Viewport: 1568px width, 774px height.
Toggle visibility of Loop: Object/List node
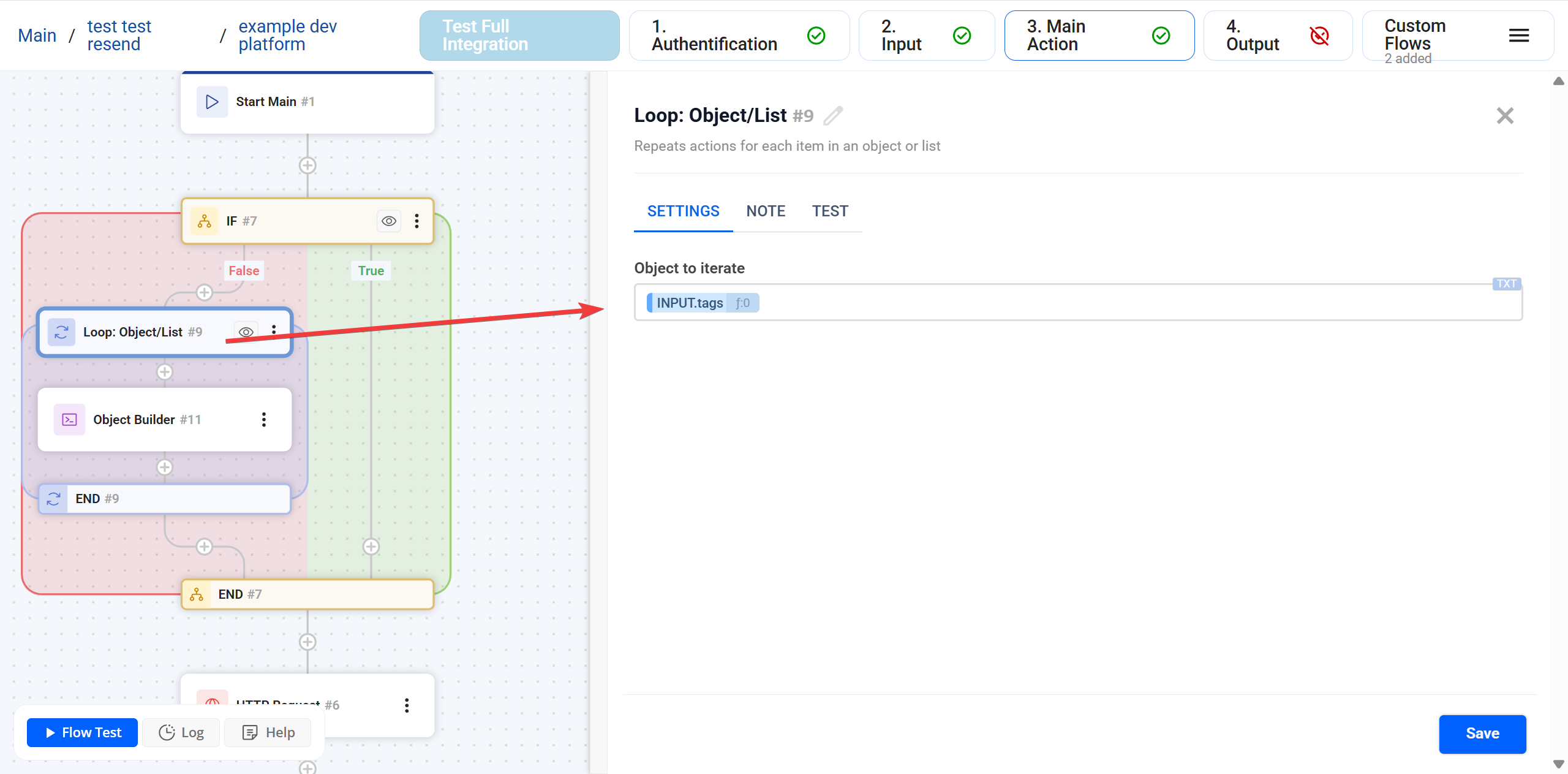click(x=245, y=332)
